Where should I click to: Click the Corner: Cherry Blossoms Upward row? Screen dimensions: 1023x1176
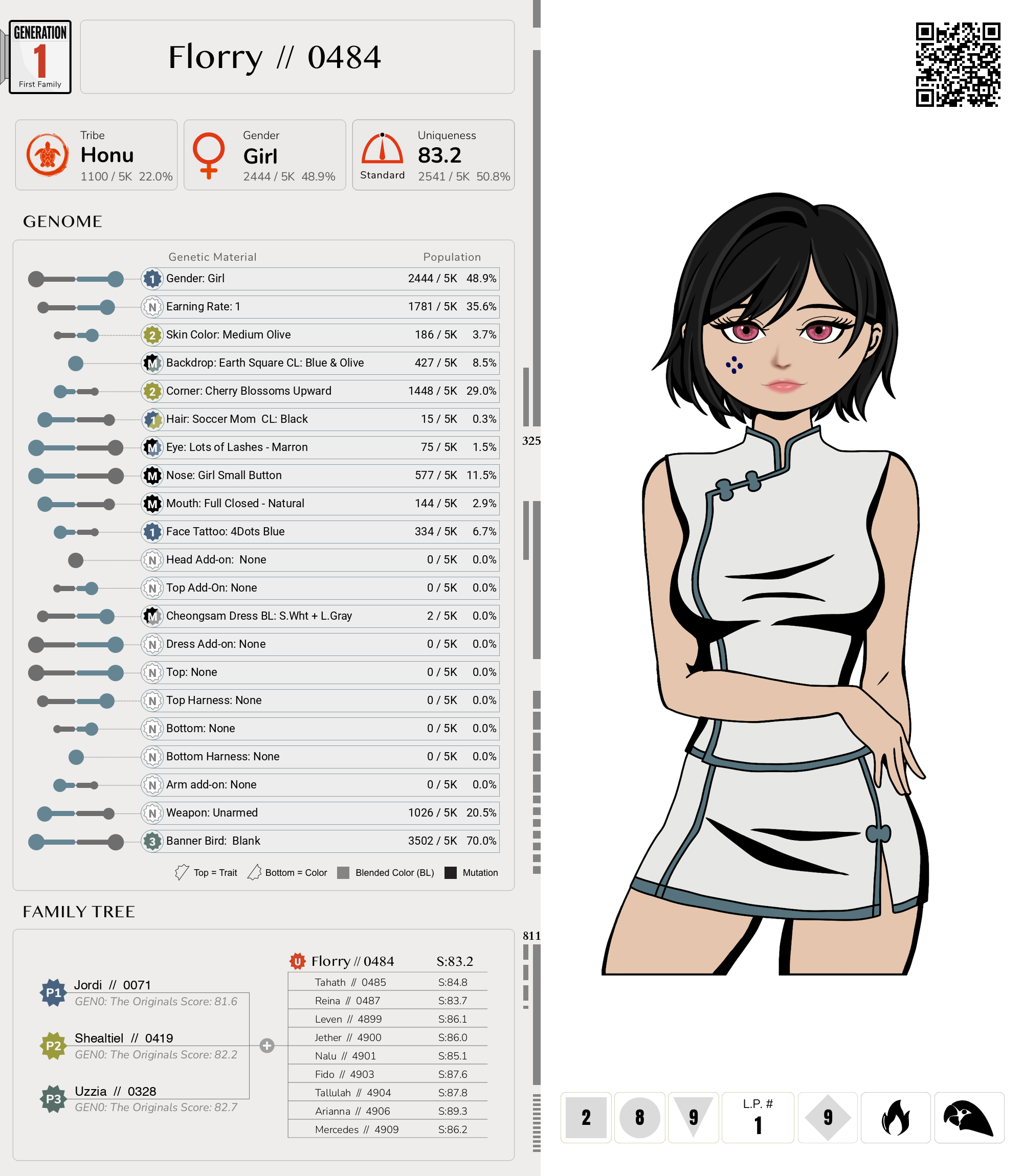320,392
